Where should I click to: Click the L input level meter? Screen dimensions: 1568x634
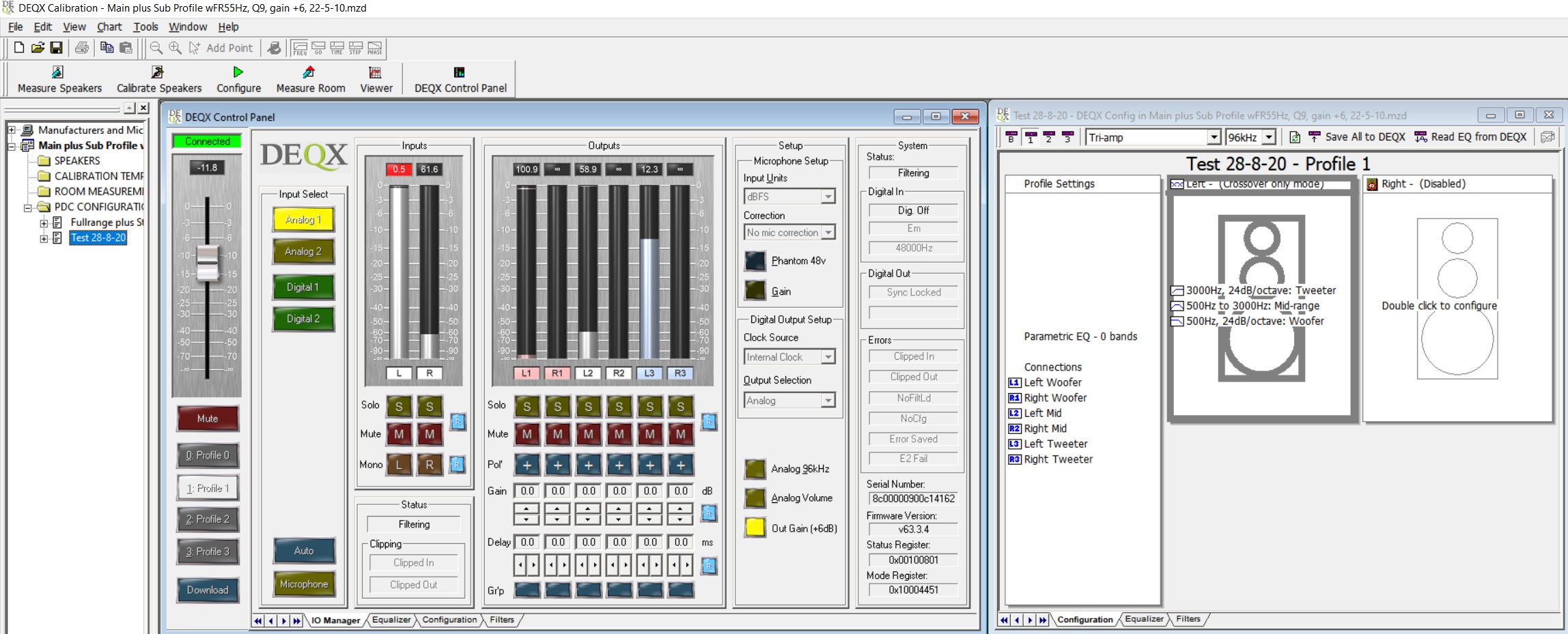pyautogui.click(x=399, y=271)
